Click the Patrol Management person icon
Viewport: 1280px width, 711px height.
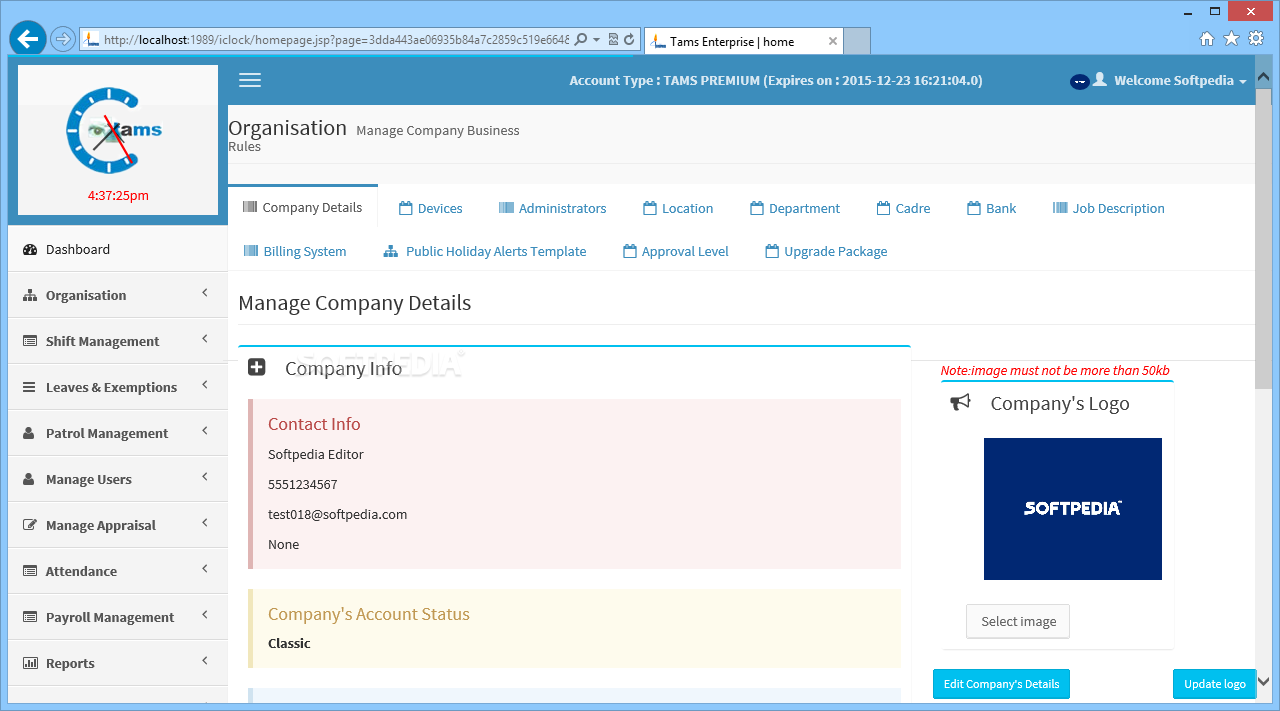tap(30, 434)
